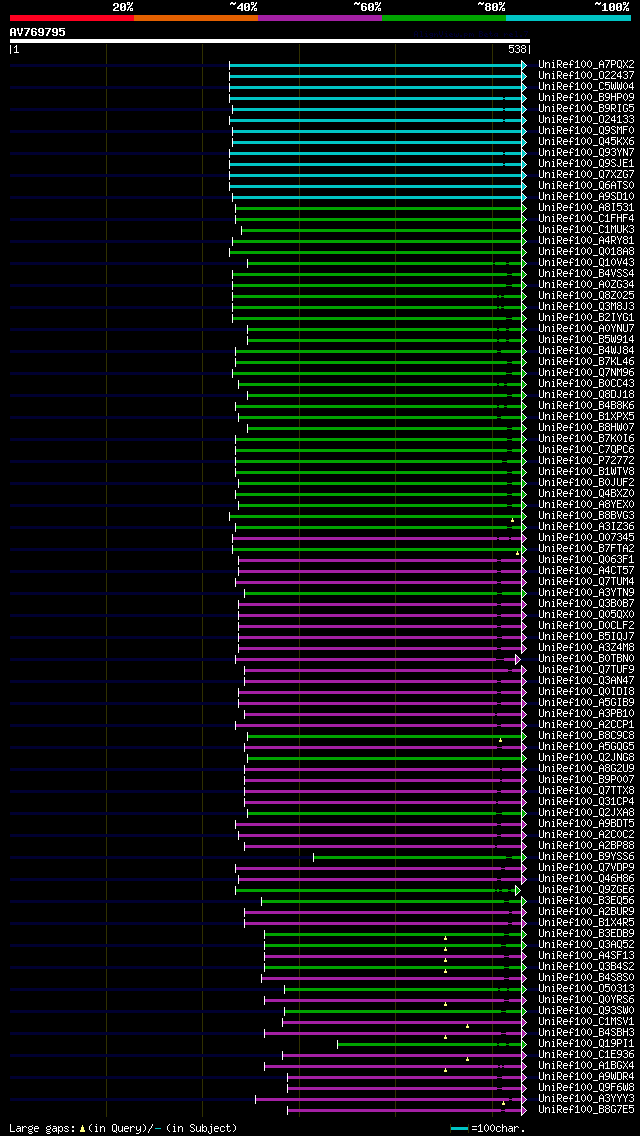This screenshot has height=1136, width=640.
Task: Click UniRef100_Q3AN47 label
Action: tap(586, 681)
